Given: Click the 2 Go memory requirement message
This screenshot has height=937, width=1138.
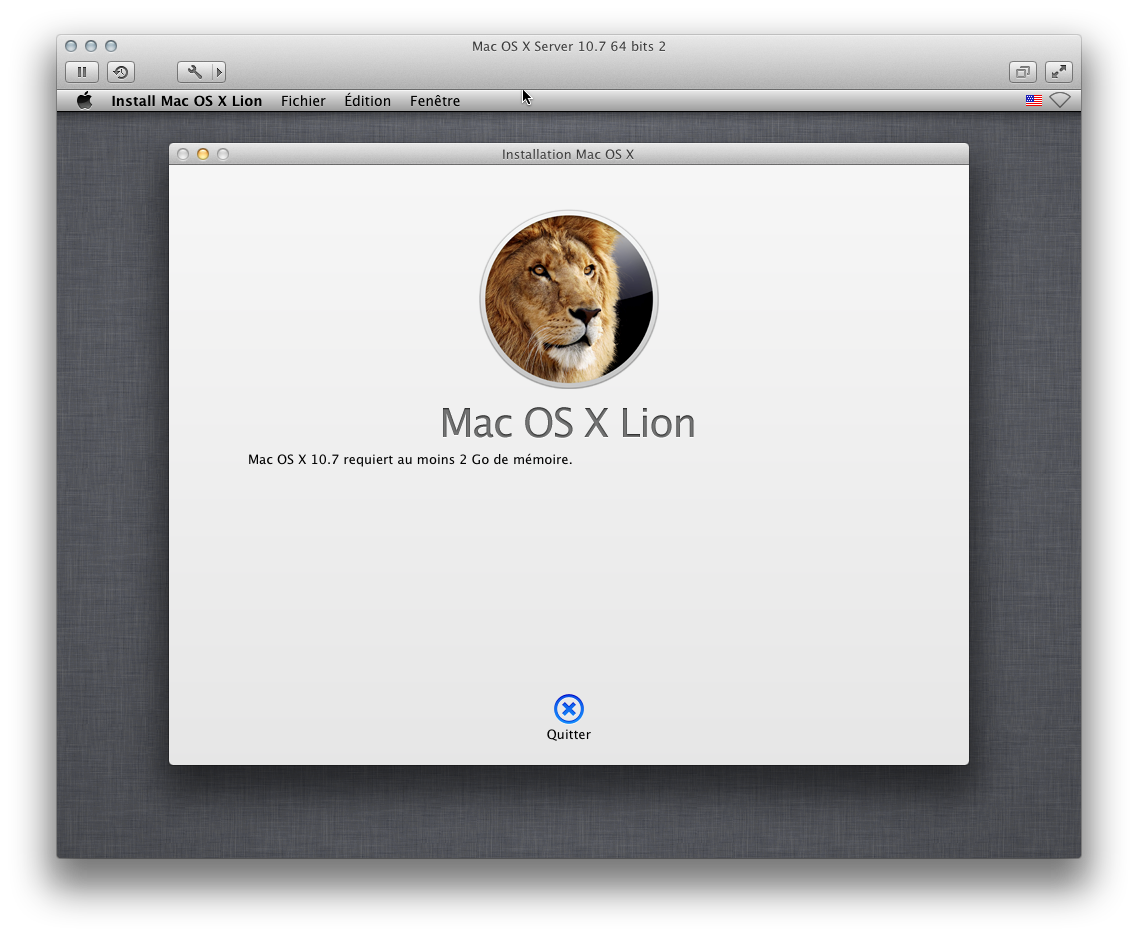Looking at the screenshot, I should (x=410, y=459).
